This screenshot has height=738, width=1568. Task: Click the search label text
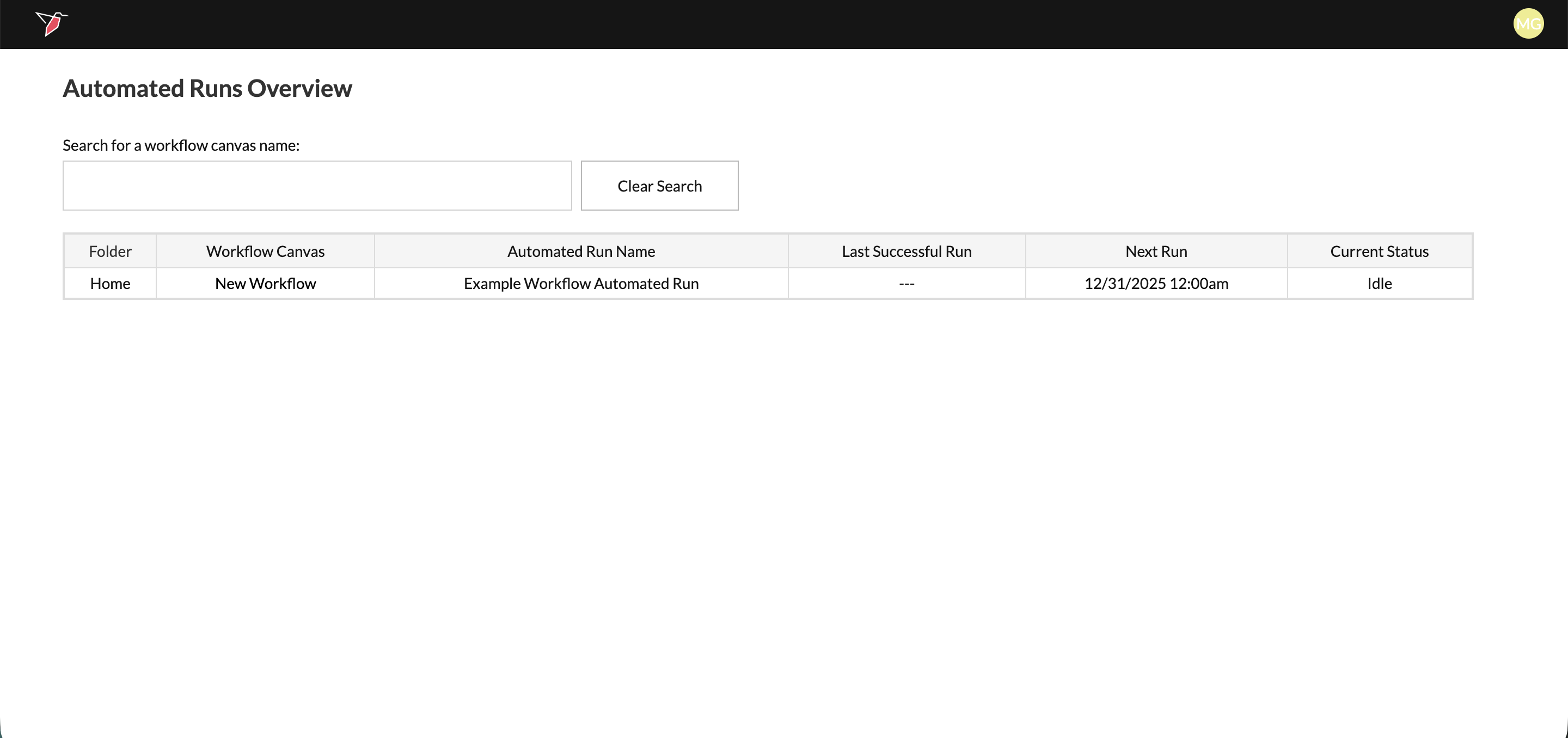coord(181,145)
